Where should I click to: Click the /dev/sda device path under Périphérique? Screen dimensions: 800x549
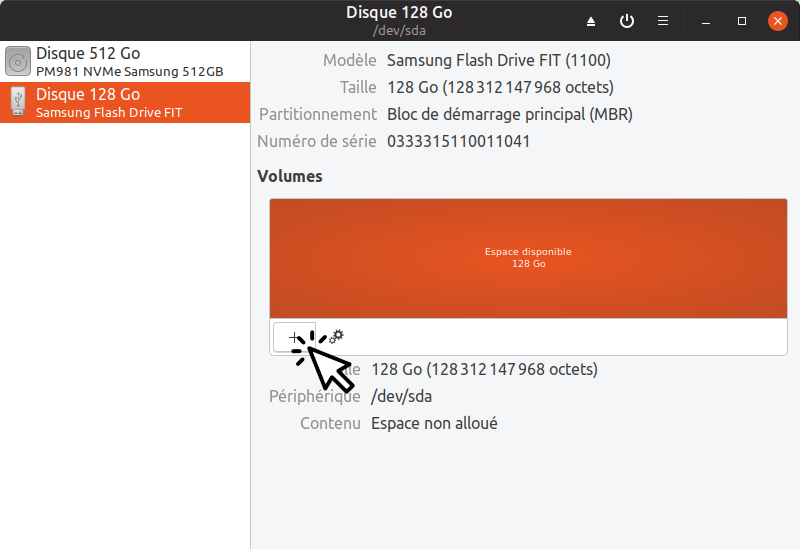[x=401, y=396]
